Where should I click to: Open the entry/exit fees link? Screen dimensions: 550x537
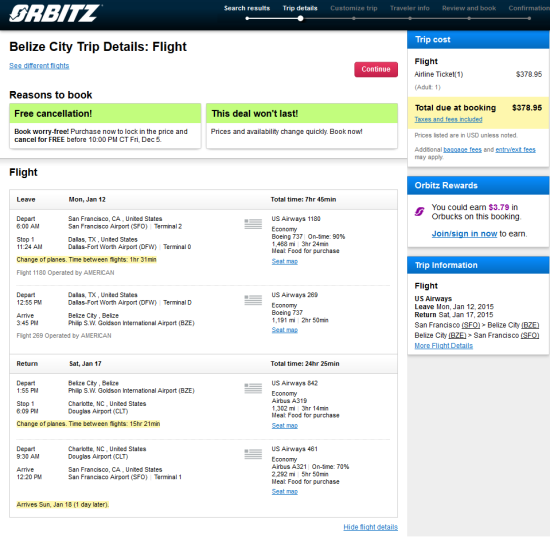point(515,149)
